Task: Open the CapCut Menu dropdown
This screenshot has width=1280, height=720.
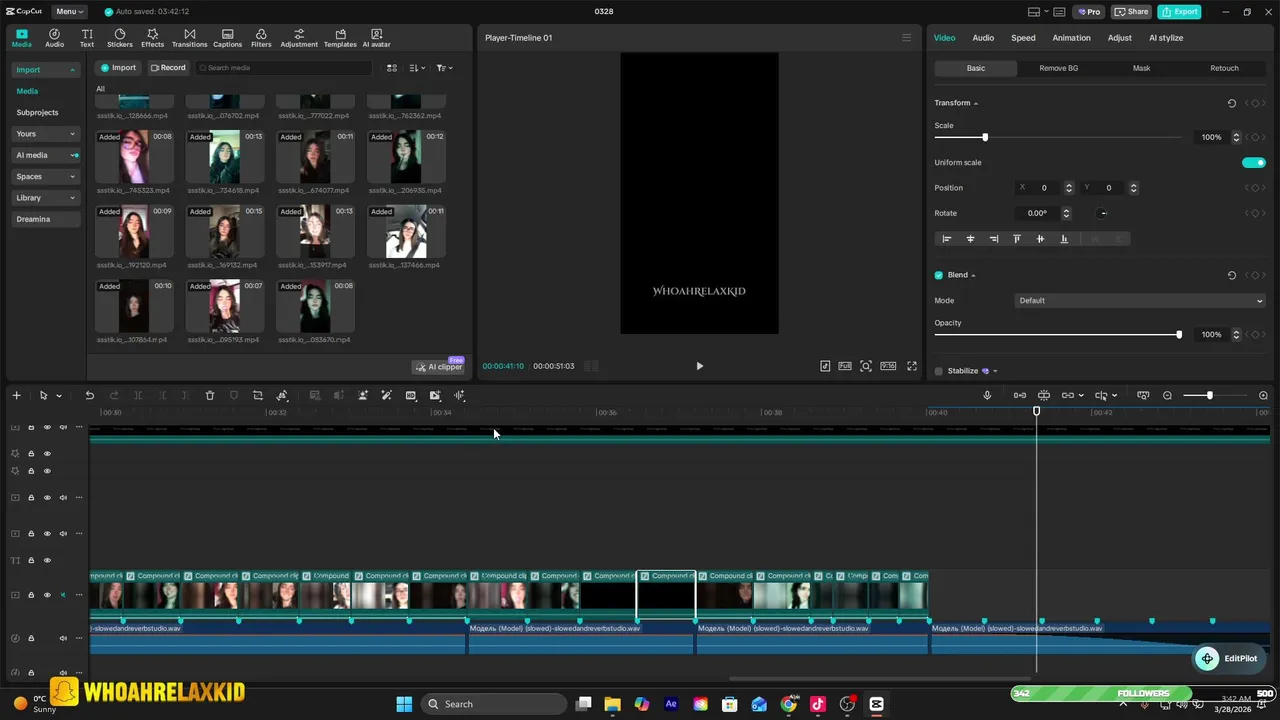Action: [70, 11]
